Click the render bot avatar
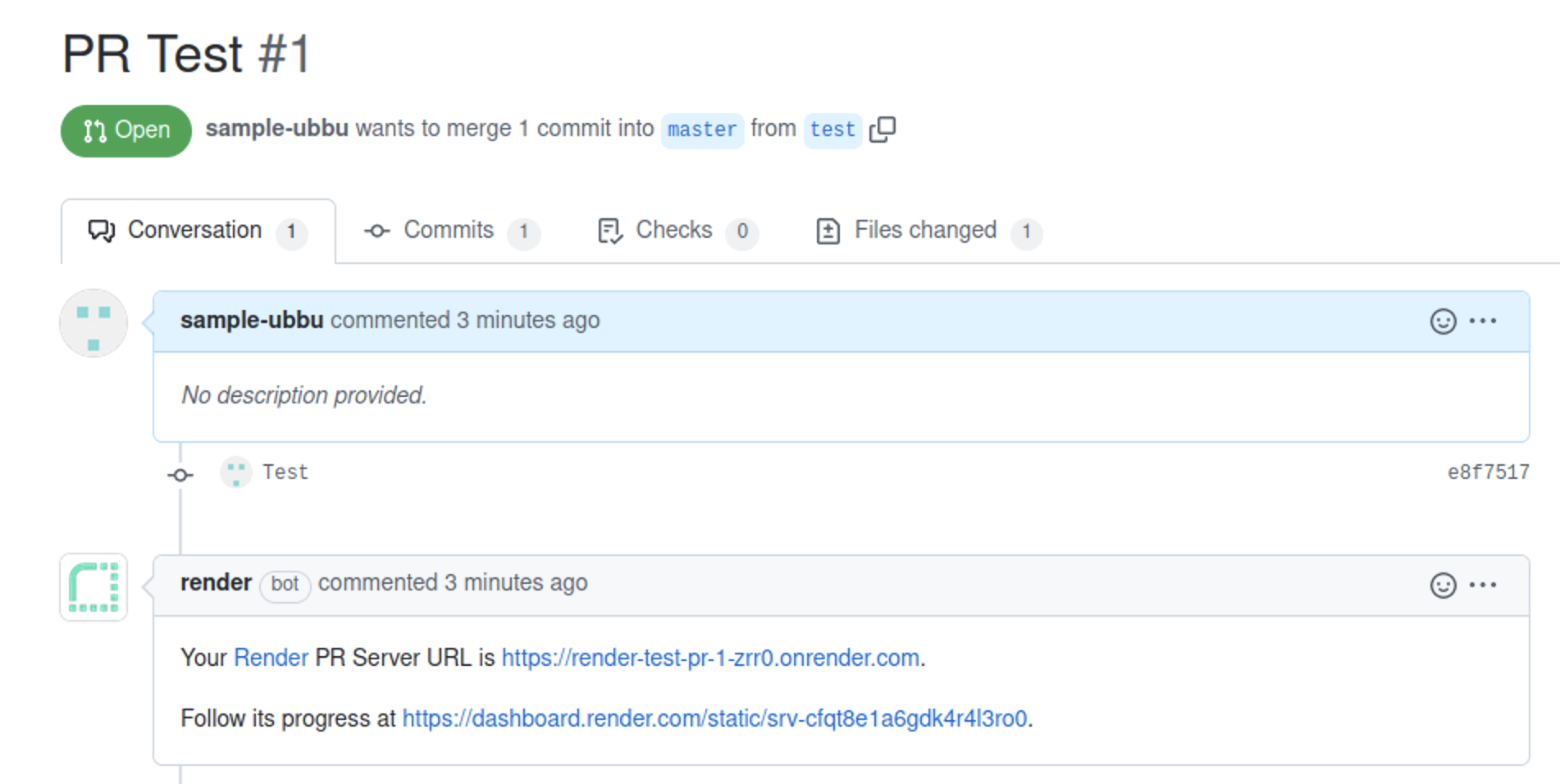 coord(94,586)
